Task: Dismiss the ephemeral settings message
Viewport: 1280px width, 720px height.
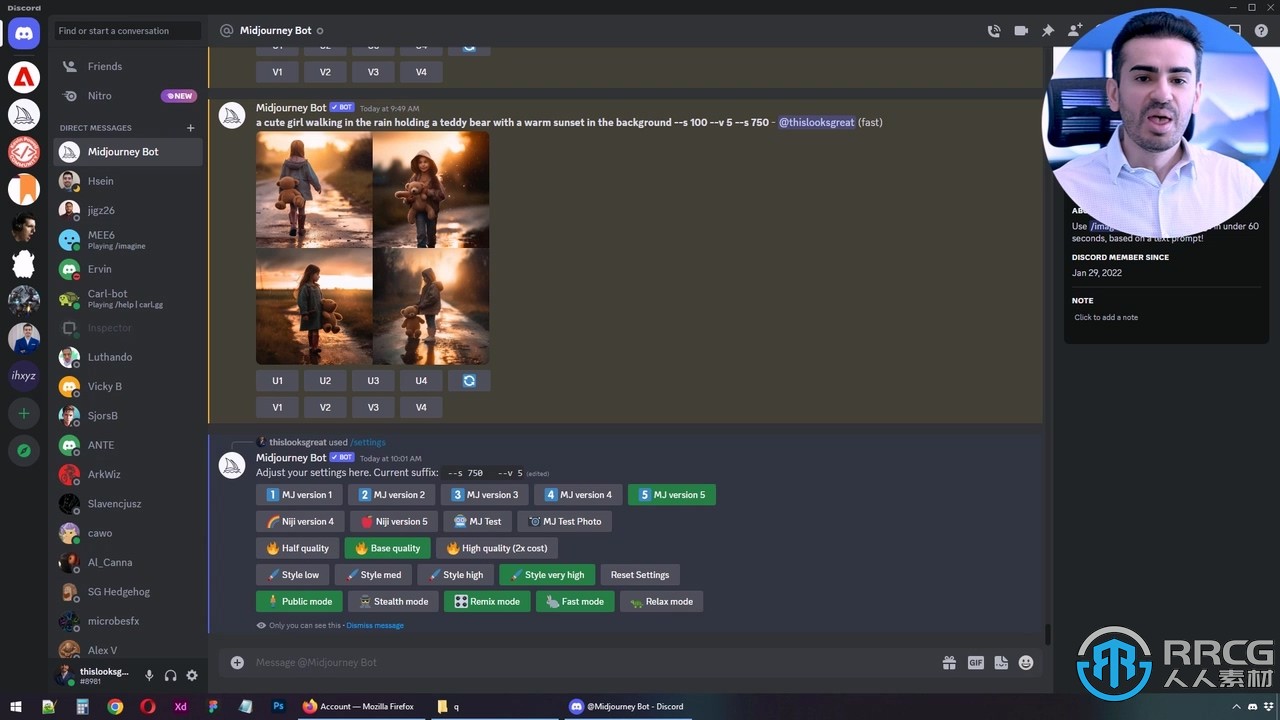Action: [x=375, y=625]
